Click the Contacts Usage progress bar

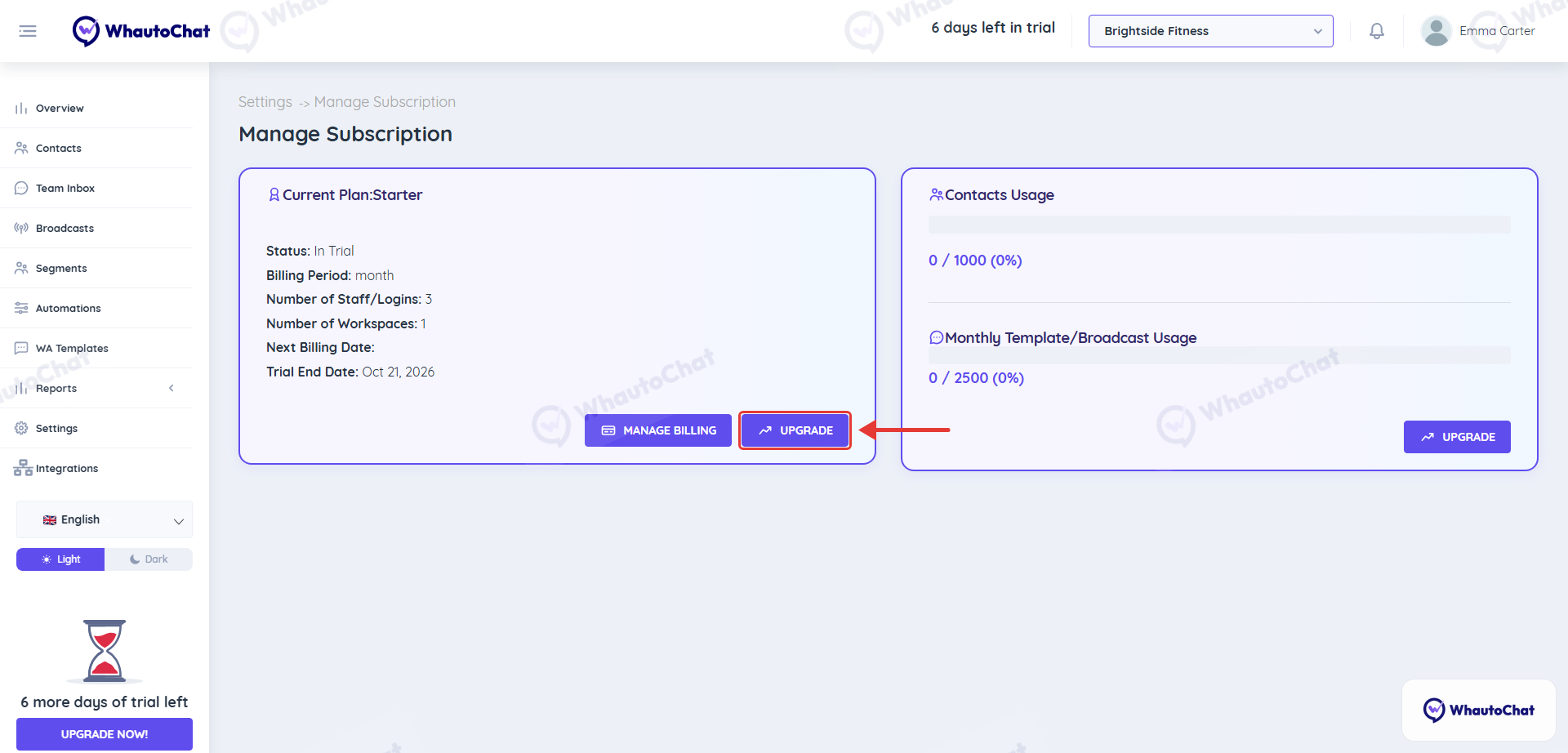(1219, 225)
